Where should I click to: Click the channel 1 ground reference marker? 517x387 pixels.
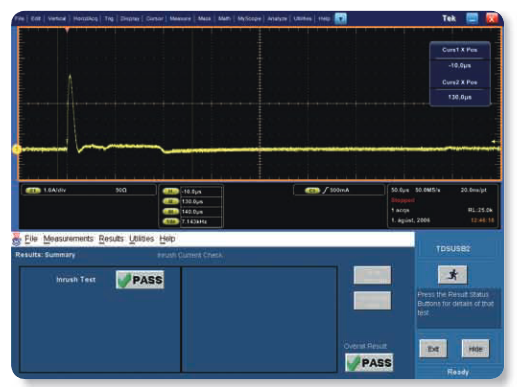tap(16, 149)
